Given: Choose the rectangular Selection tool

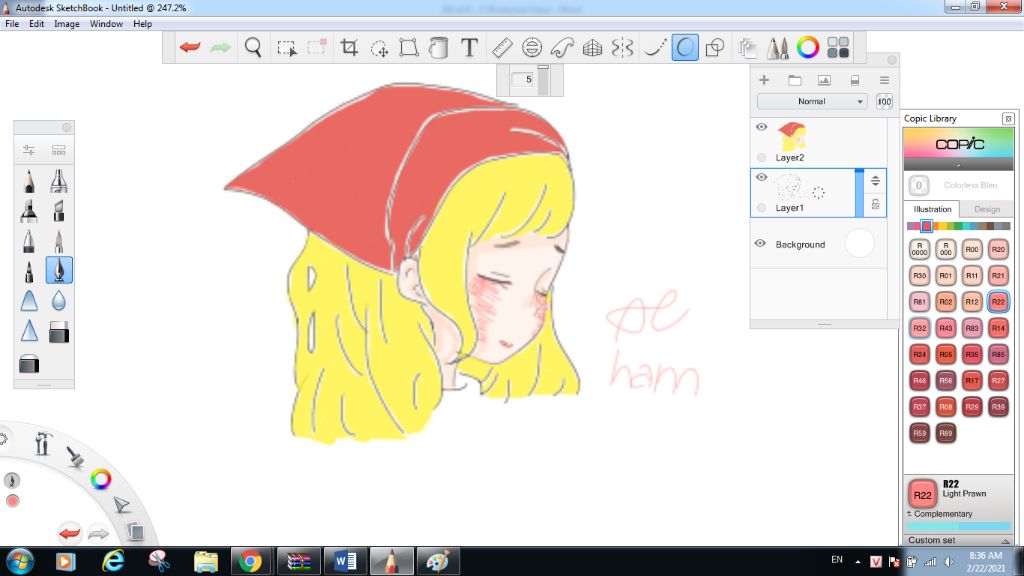Looking at the screenshot, I should coord(286,48).
